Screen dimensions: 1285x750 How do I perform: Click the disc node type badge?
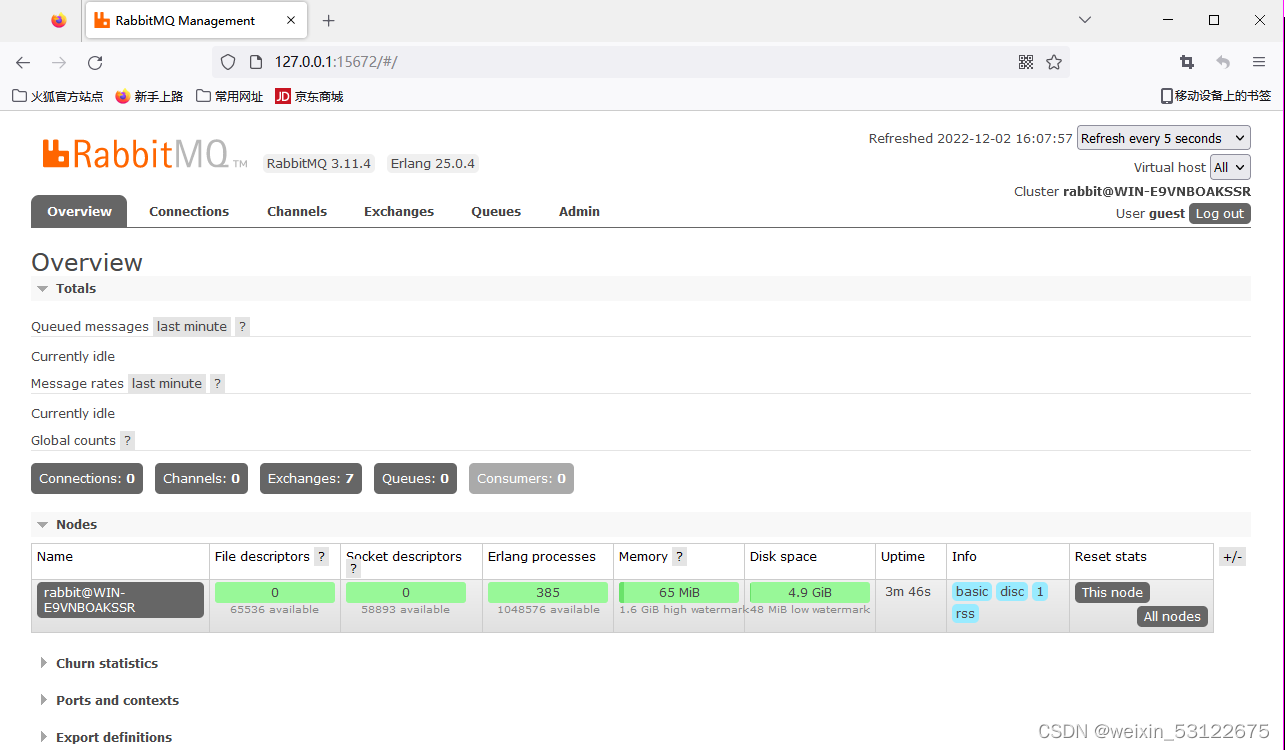(1011, 591)
